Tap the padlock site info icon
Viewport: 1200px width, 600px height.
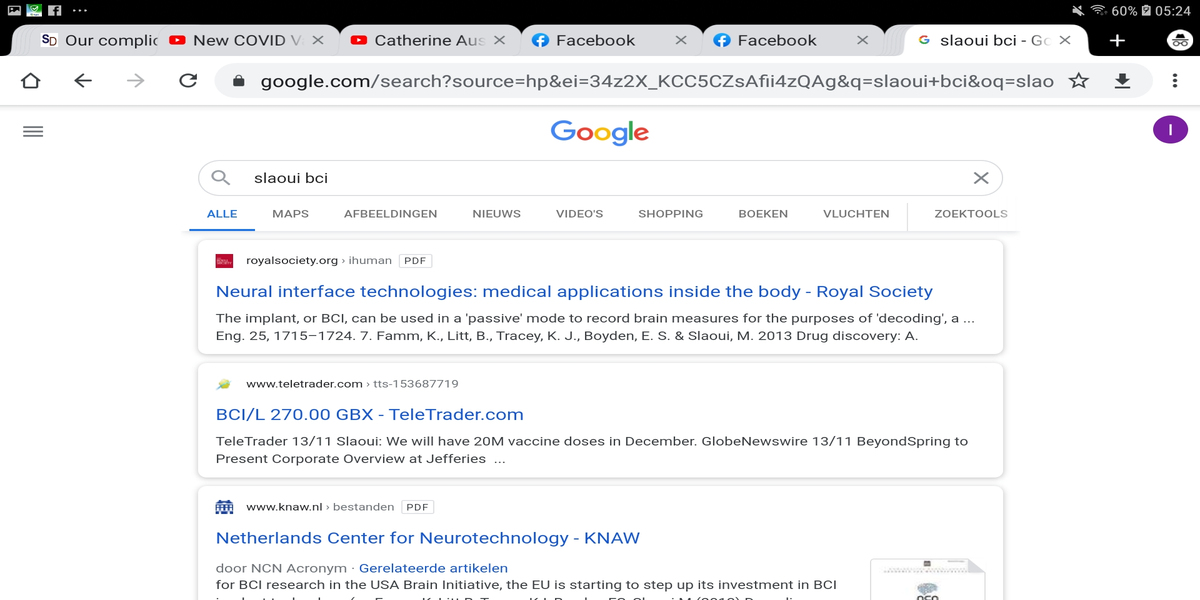click(238, 81)
